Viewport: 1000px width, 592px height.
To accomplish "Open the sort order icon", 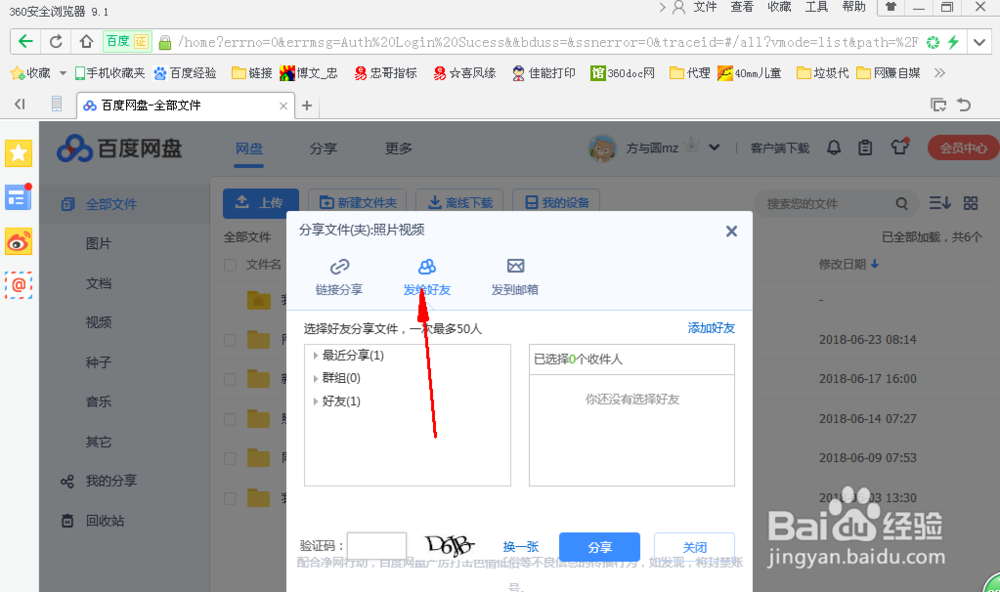I will [939, 203].
